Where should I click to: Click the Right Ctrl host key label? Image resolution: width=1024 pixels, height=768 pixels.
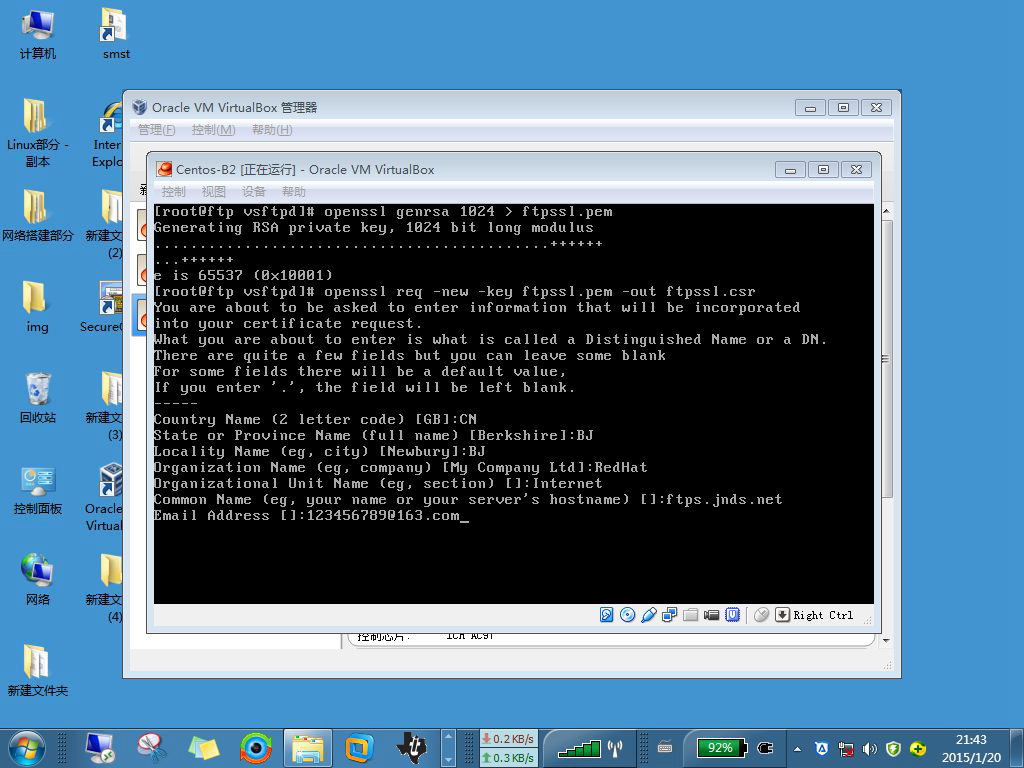pos(823,615)
